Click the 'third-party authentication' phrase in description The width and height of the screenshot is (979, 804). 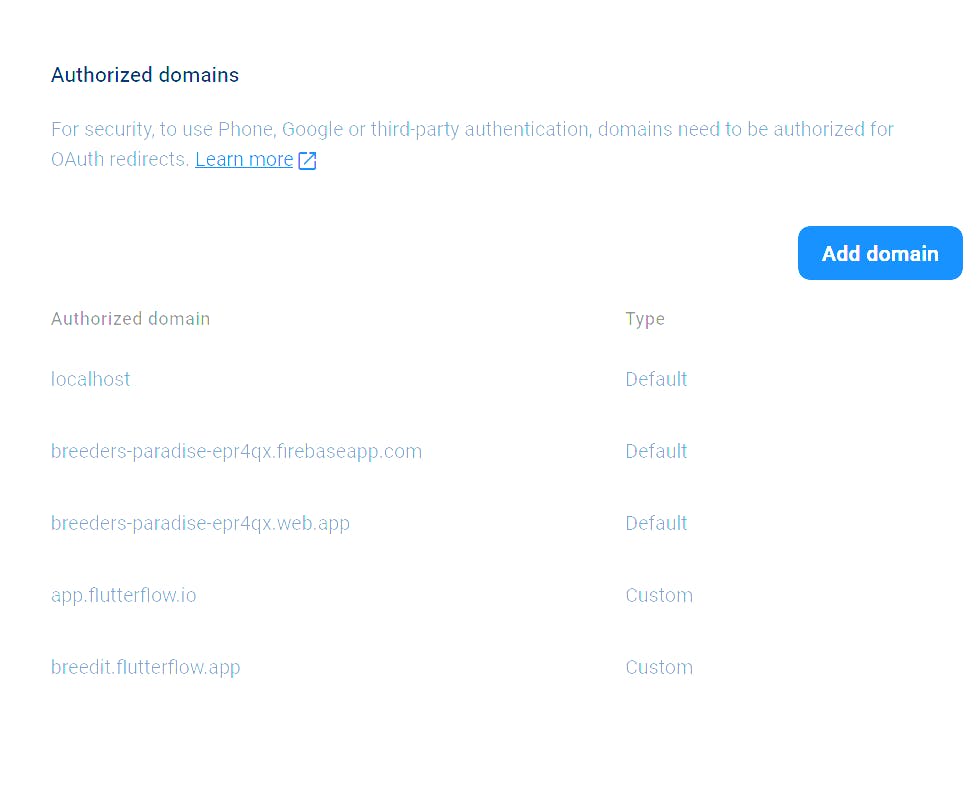pyautogui.click(x=480, y=129)
